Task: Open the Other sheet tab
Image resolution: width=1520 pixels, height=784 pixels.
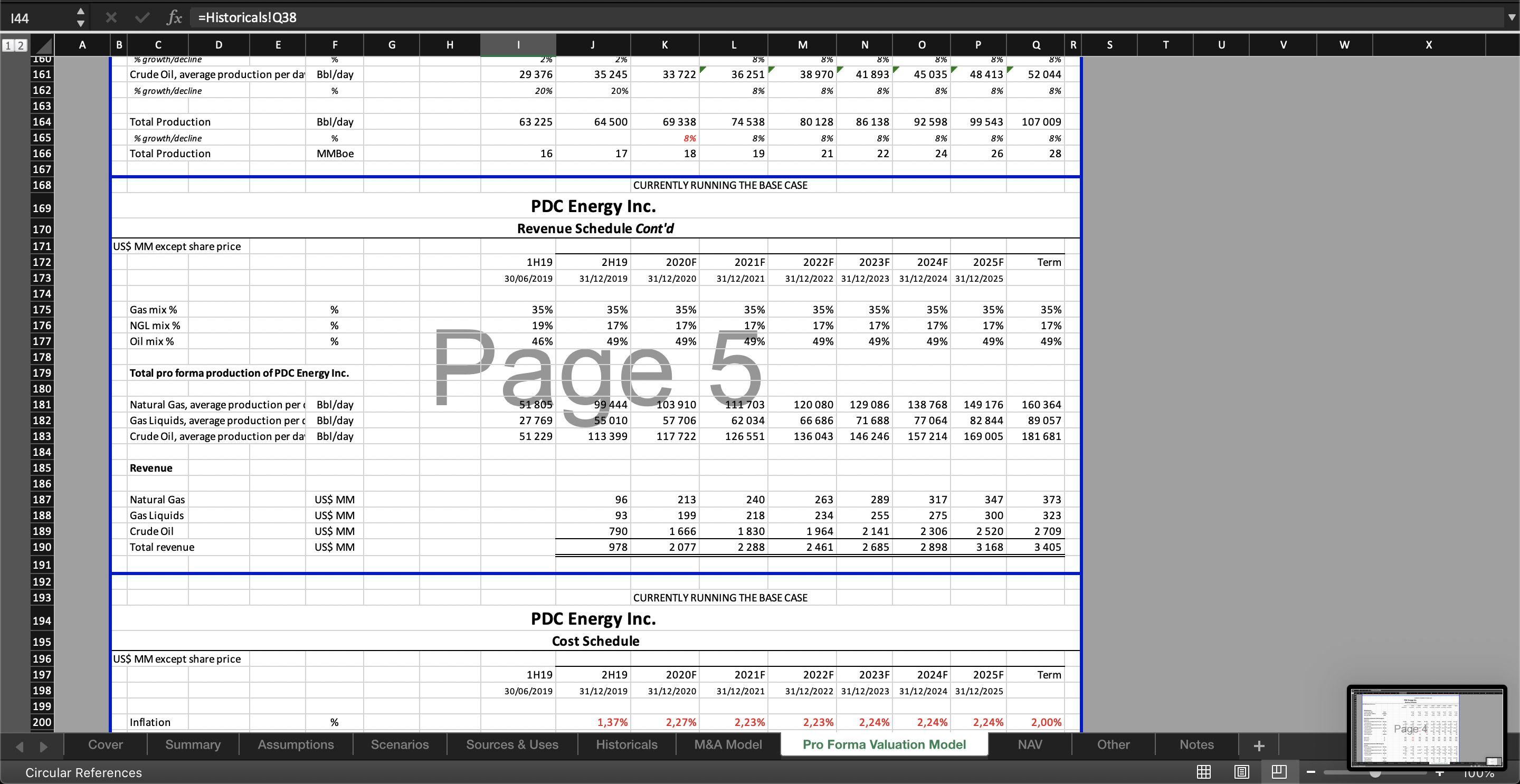Action: click(x=1114, y=744)
